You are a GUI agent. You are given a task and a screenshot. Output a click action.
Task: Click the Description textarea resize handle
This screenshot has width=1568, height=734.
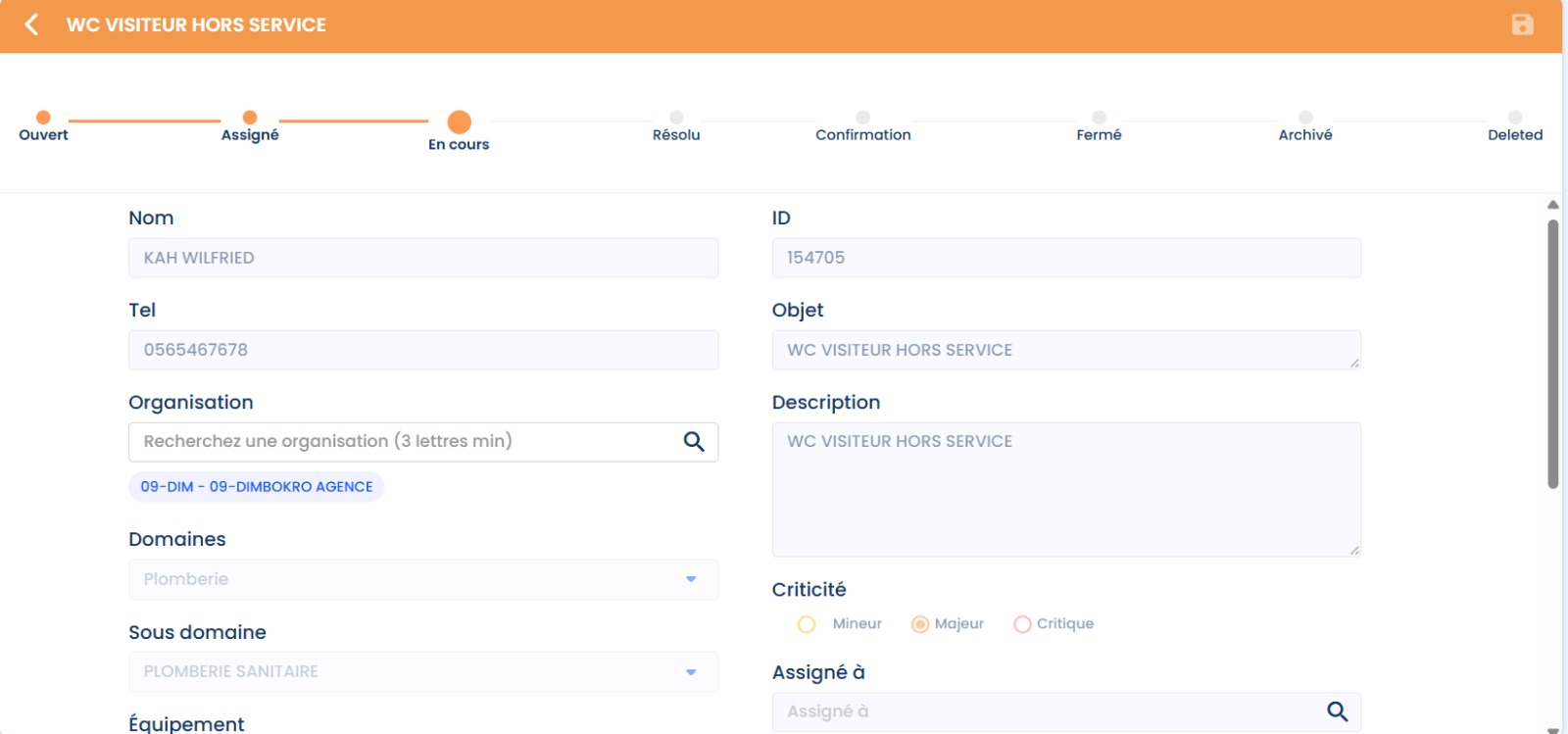click(1354, 551)
